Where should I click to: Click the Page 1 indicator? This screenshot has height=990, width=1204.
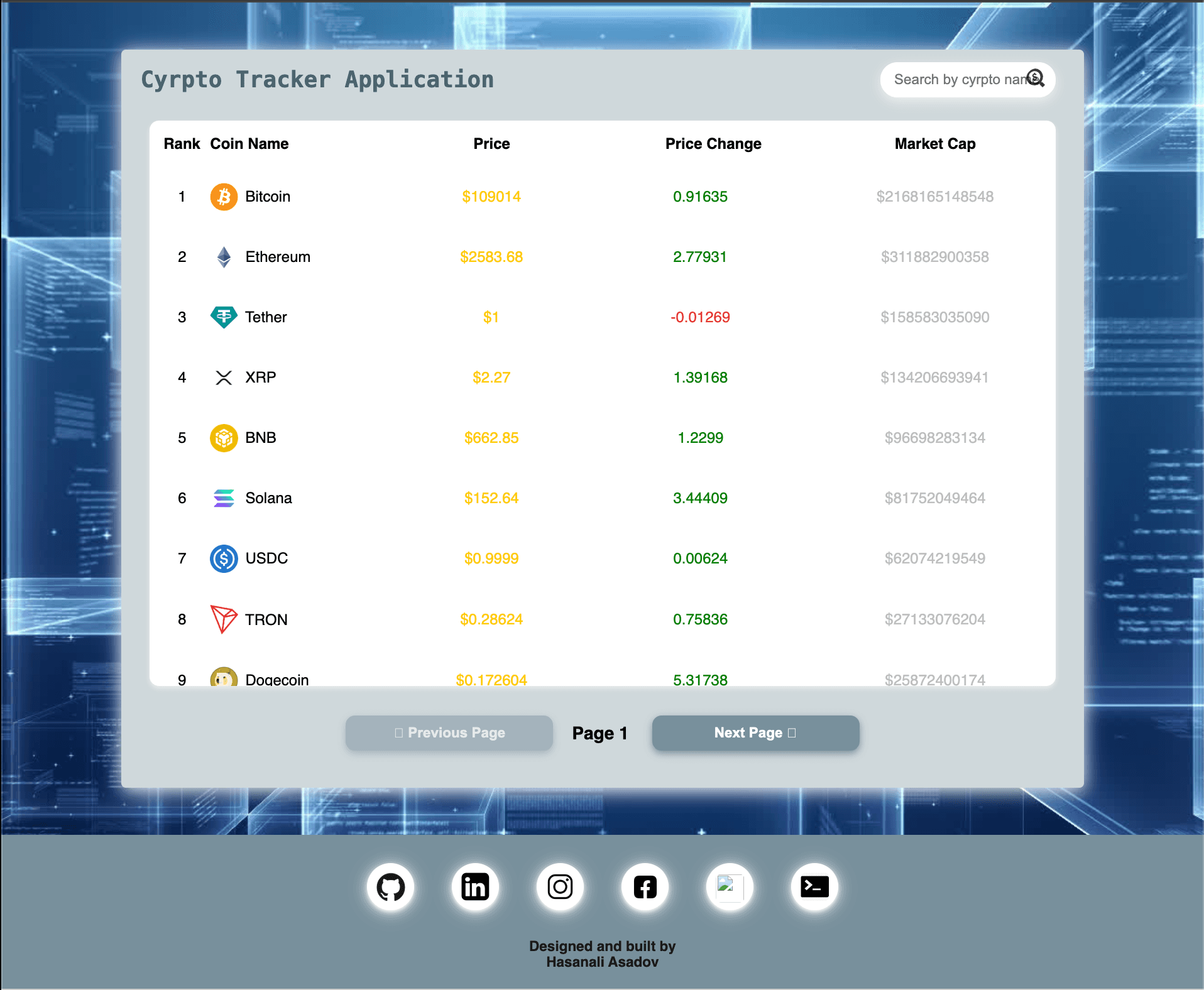point(600,733)
